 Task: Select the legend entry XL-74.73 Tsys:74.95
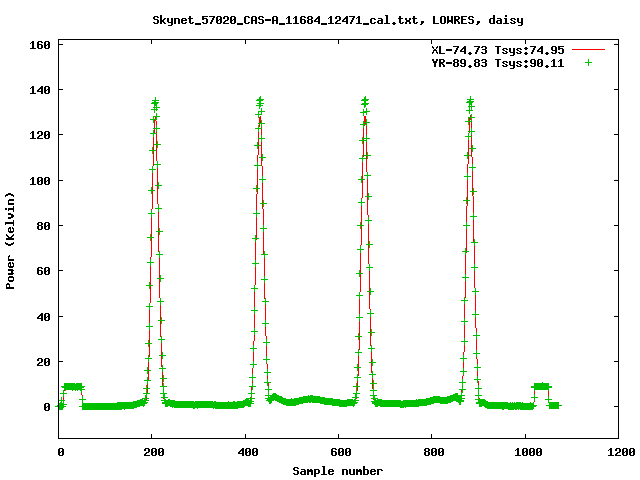pyautogui.click(x=498, y=50)
